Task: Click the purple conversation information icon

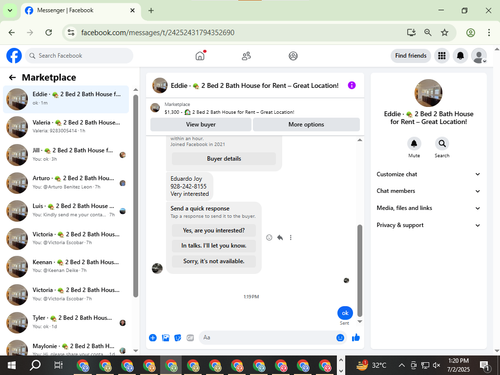Action: pyautogui.click(x=352, y=85)
